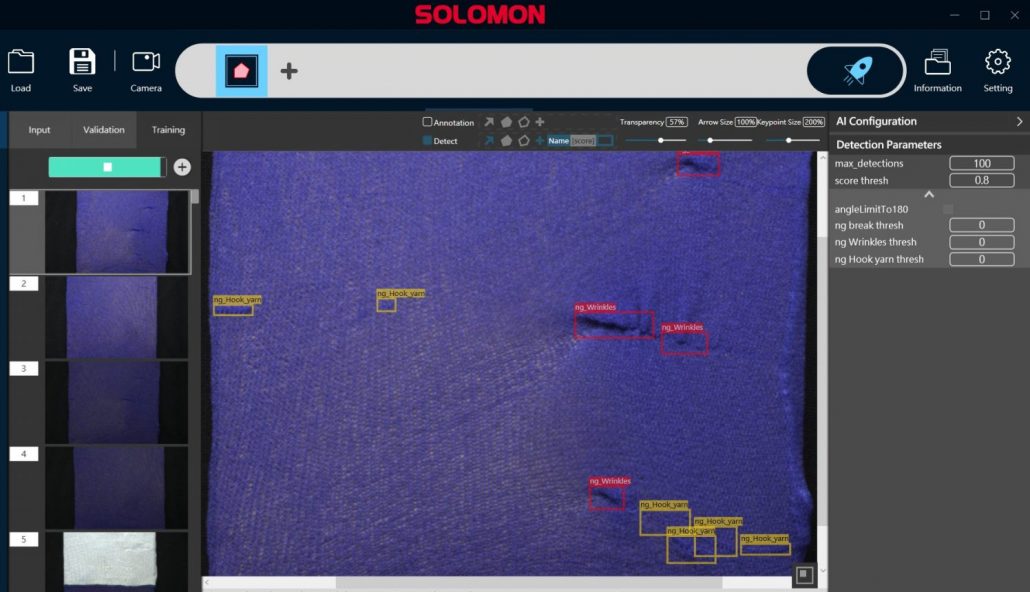Viewport: 1030px width, 592px height.
Task: Switch to the Validation tab
Action: click(x=103, y=129)
